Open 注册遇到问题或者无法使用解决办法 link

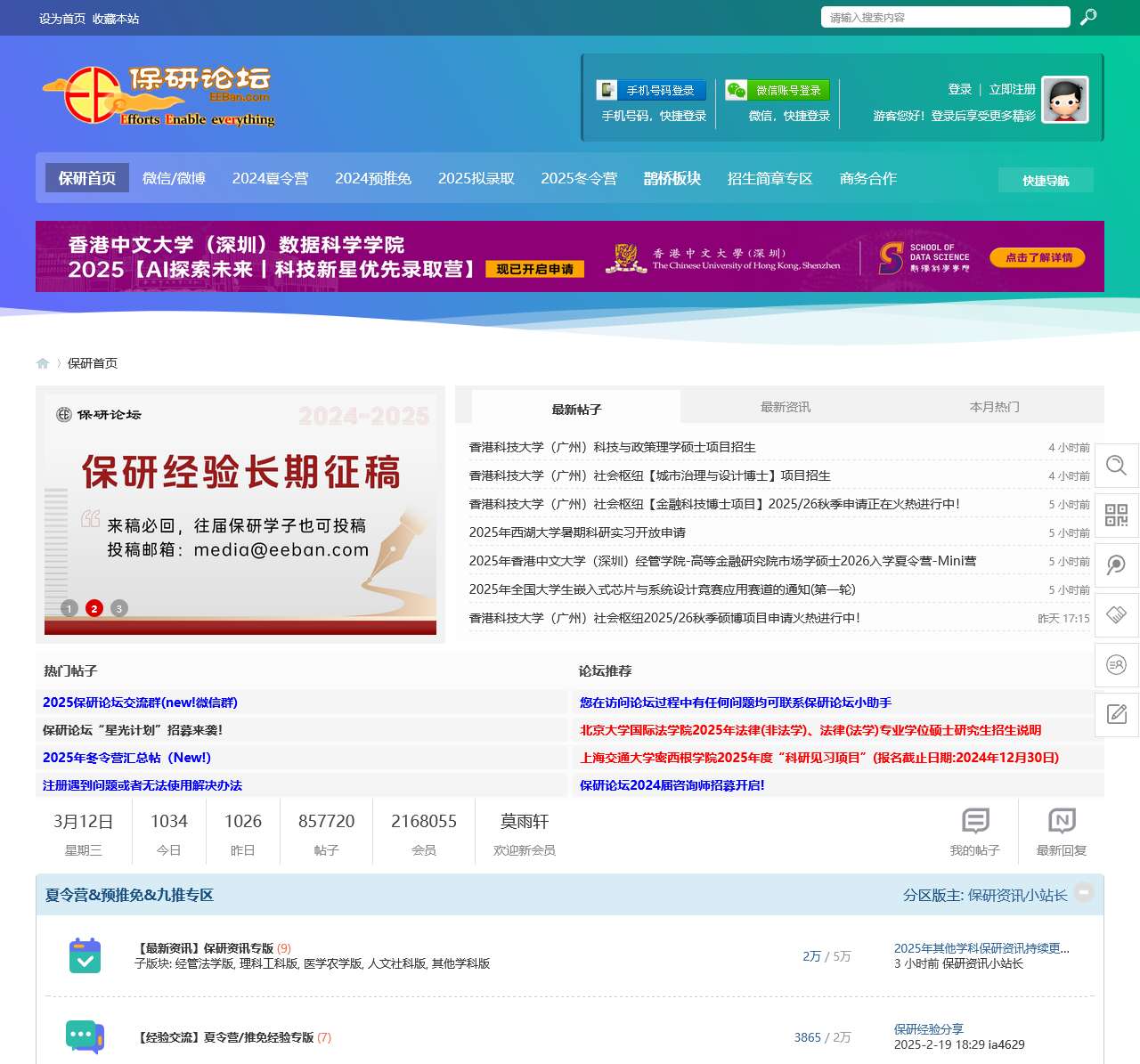tap(142, 785)
